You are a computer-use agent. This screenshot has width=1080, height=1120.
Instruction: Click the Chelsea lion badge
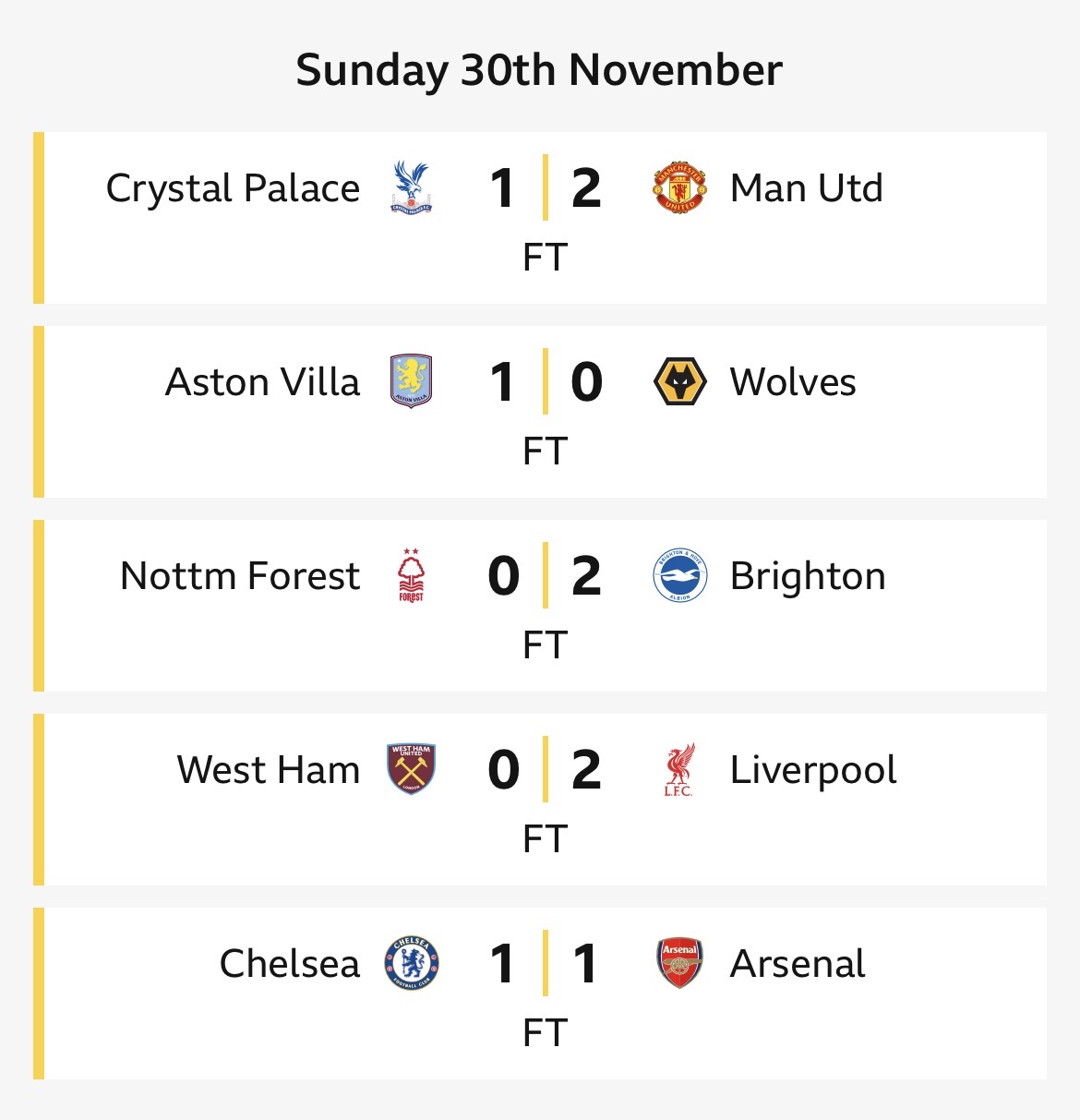[411, 963]
